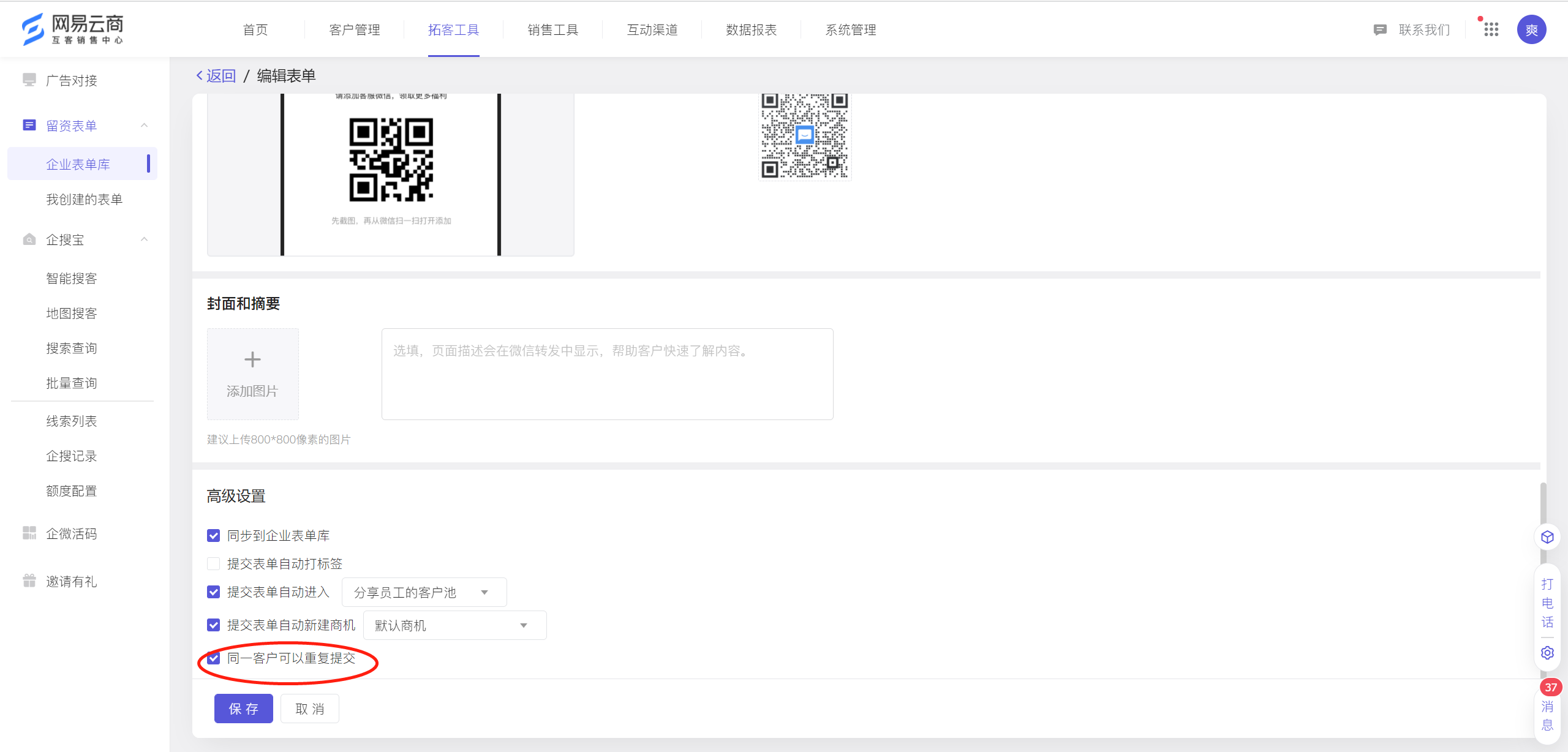The width and height of the screenshot is (1568, 752).
Task: Click the 取消 button
Action: (310, 709)
